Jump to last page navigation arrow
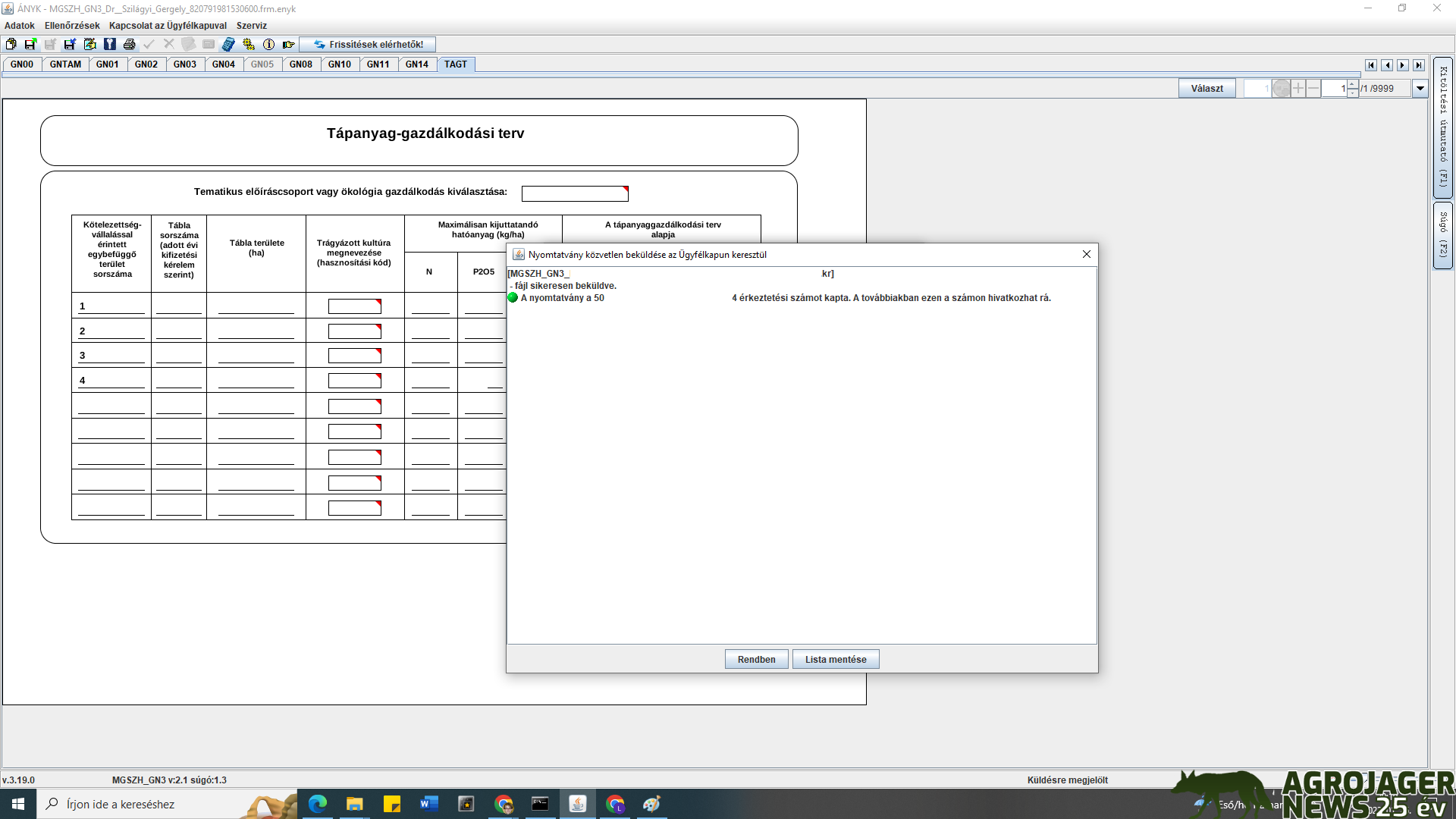This screenshot has height=819, width=1456. [1418, 65]
